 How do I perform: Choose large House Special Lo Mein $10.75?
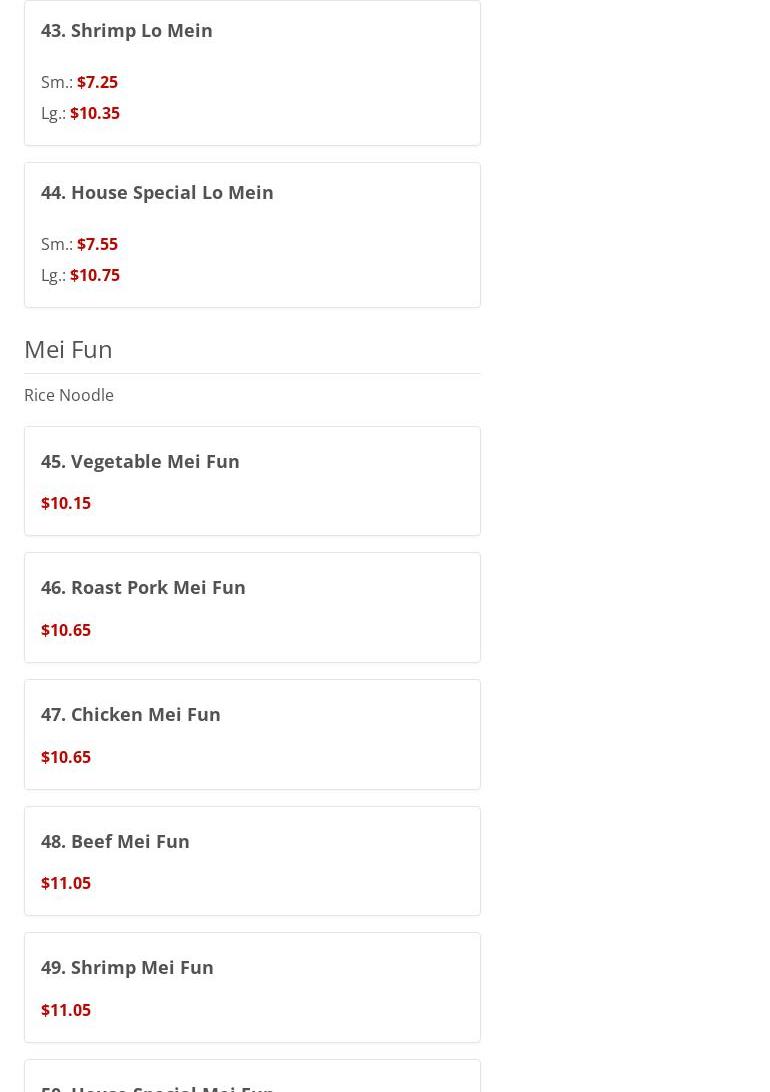[x=95, y=275]
